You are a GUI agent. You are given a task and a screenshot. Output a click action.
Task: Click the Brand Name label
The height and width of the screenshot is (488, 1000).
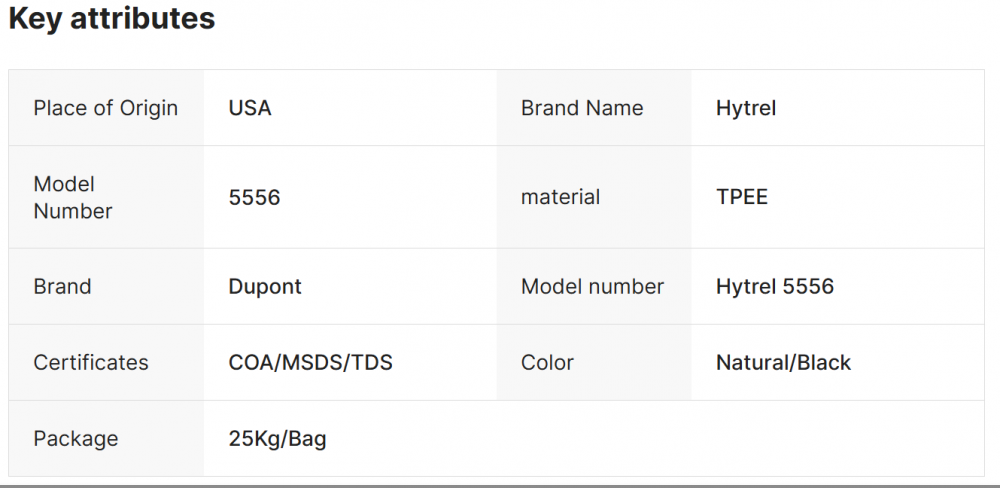(x=582, y=108)
